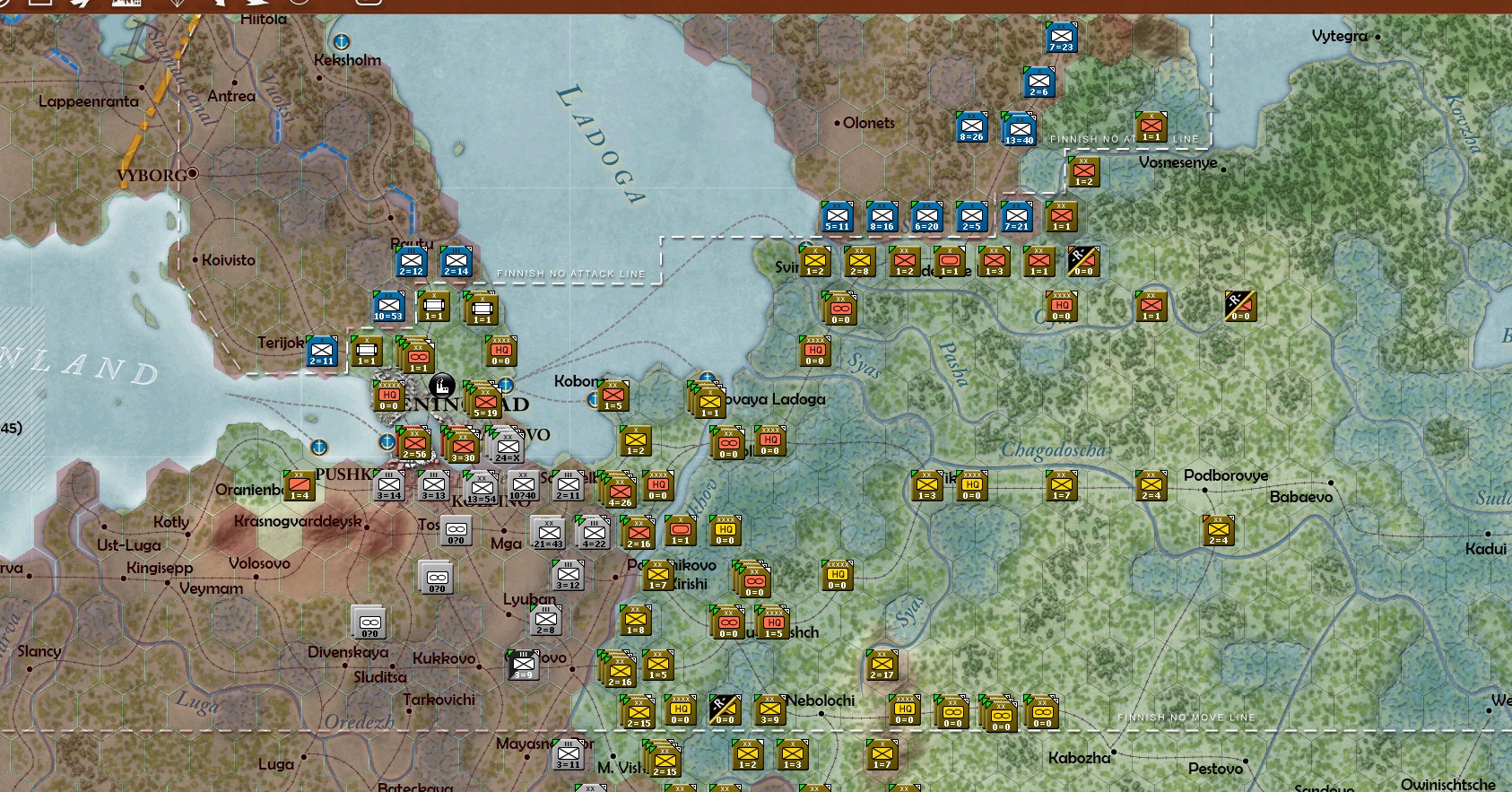The image size is (1512, 792).
Task: Select the Soviet 1=1 unit near Vosnesenye
Action: [x=1151, y=127]
